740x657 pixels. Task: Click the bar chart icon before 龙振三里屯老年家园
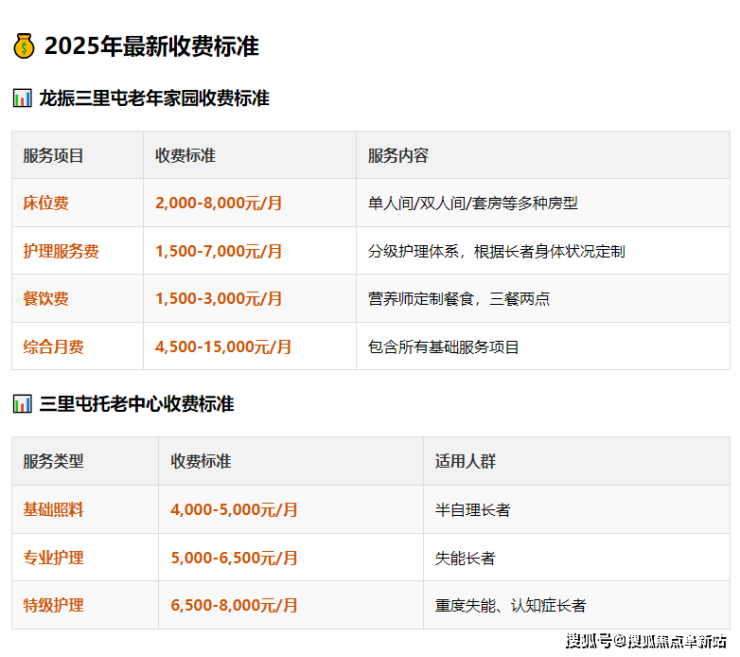pos(22,98)
